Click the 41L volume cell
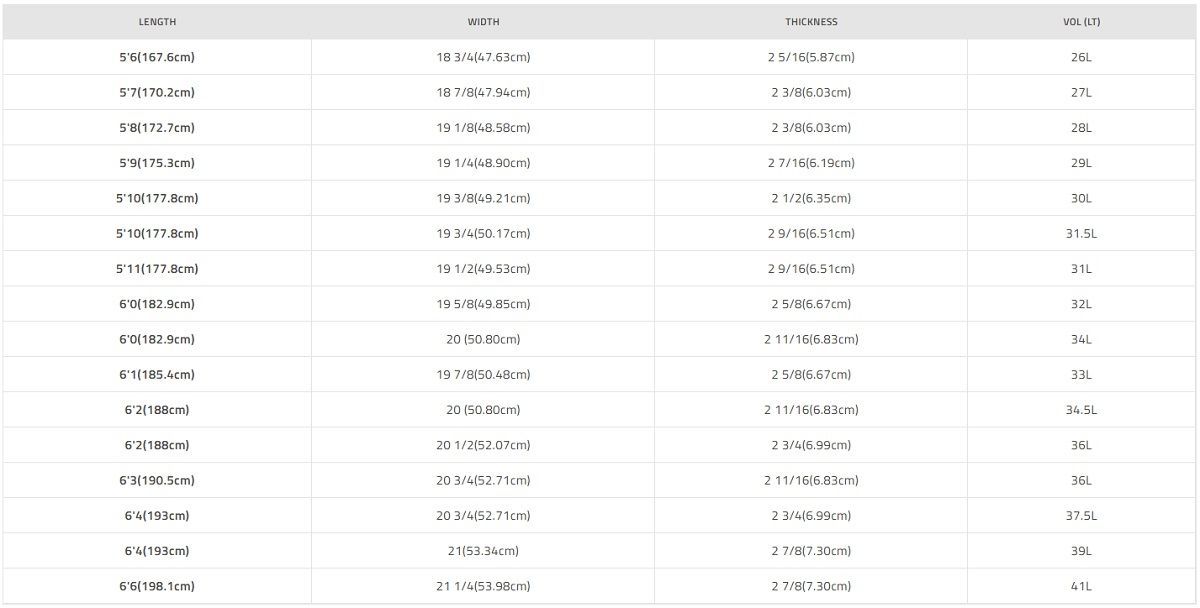The height and width of the screenshot is (608, 1200). (x=1081, y=586)
